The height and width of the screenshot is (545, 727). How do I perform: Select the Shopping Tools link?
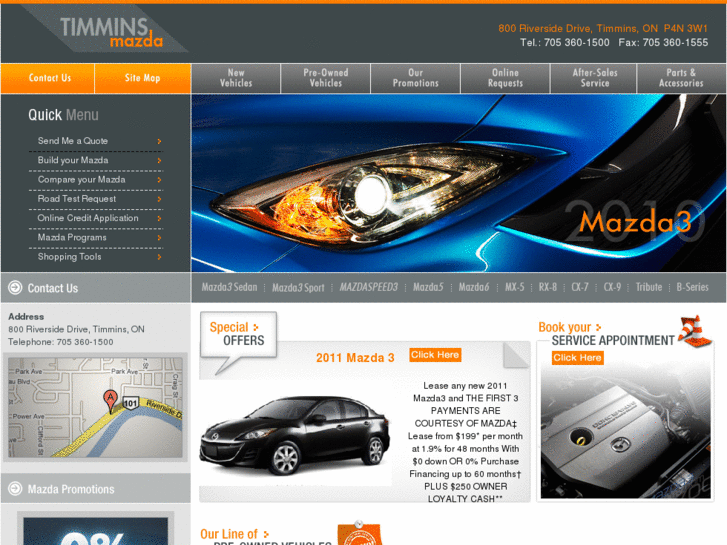(x=70, y=257)
